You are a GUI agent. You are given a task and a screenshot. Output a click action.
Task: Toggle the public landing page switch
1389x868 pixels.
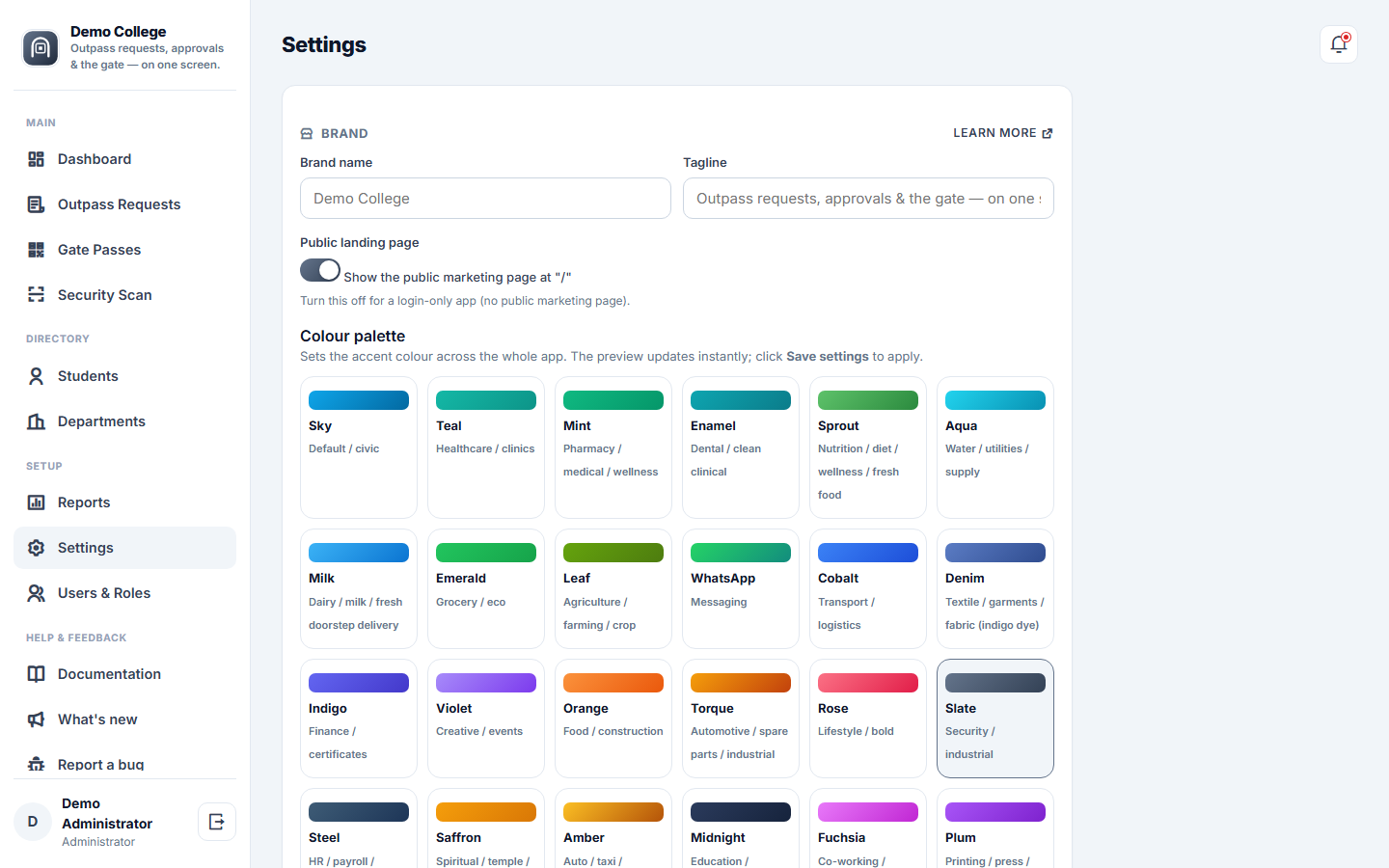[x=320, y=270]
